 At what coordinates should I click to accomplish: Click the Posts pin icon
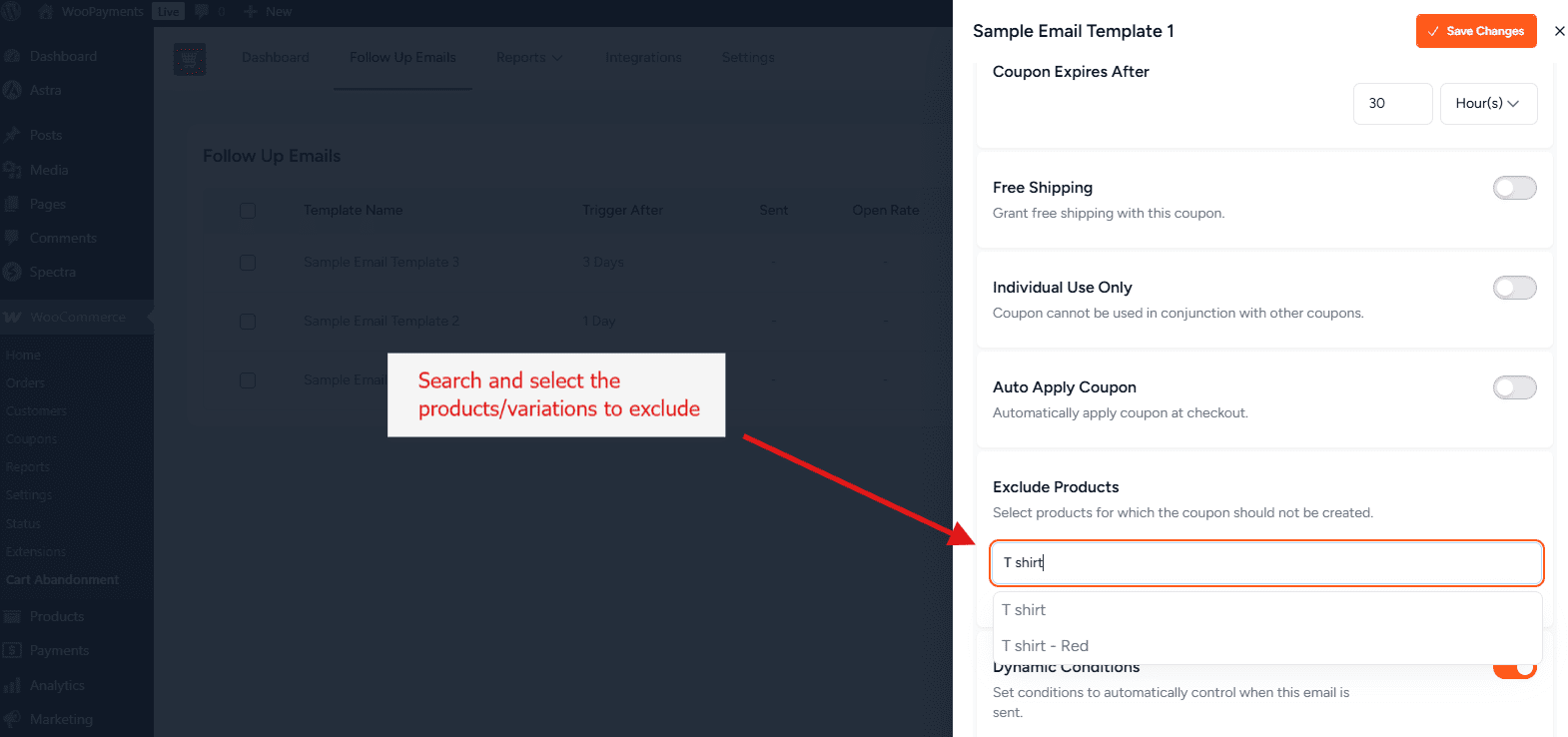pyautogui.click(x=12, y=135)
